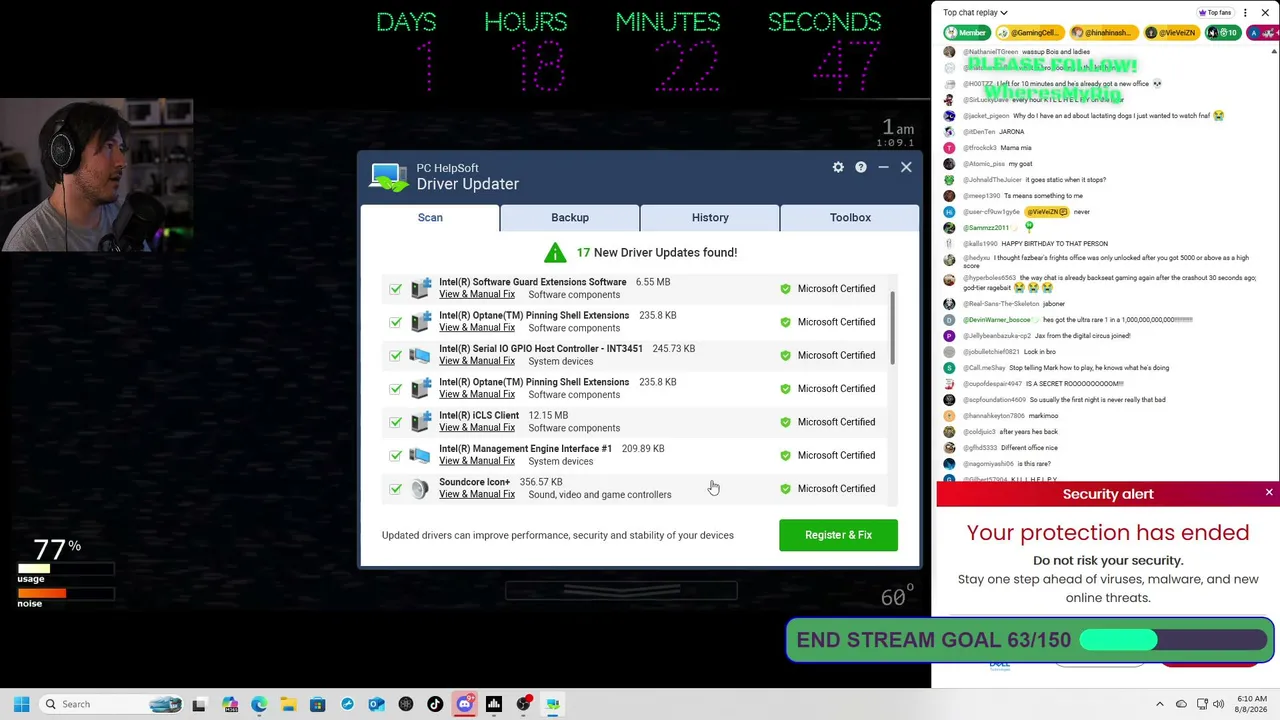Image resolution: width=1280 pixels, height=720 pixels.
Task: Uncheck Serial IO GPIO Host Controller driver
Action: 396,356
